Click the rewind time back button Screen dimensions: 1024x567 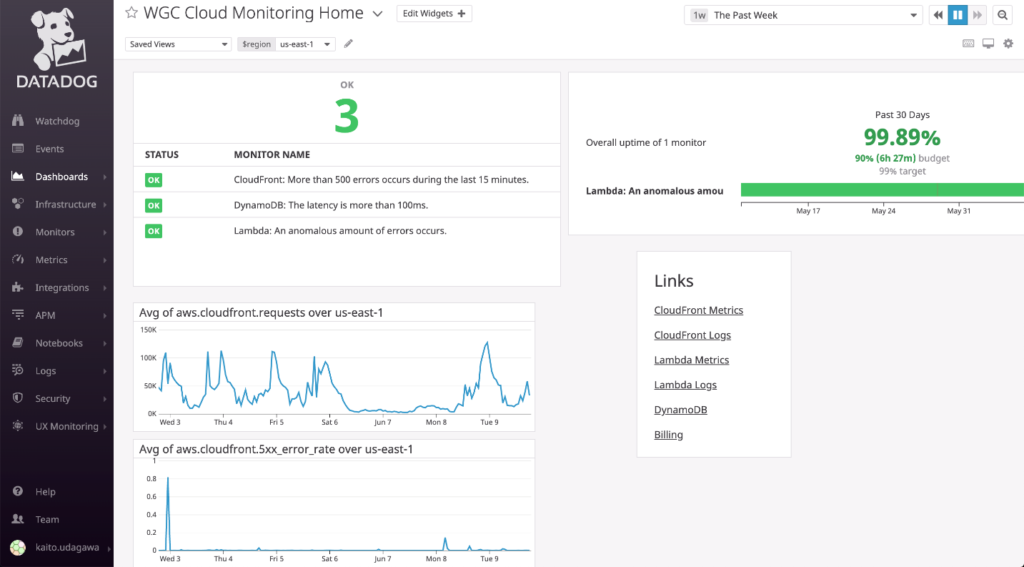(x=938, y=15)
